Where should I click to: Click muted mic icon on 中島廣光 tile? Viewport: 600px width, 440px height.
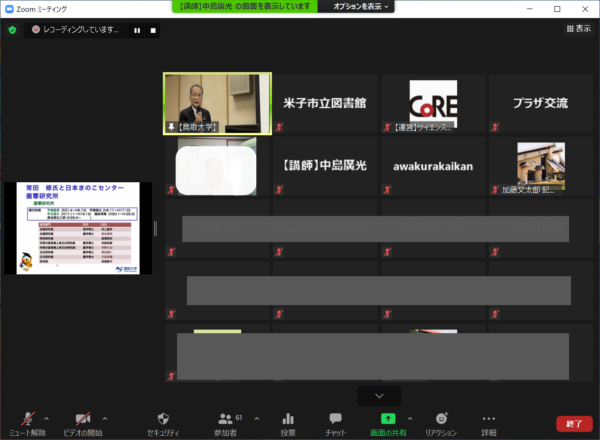click(279, 189)
